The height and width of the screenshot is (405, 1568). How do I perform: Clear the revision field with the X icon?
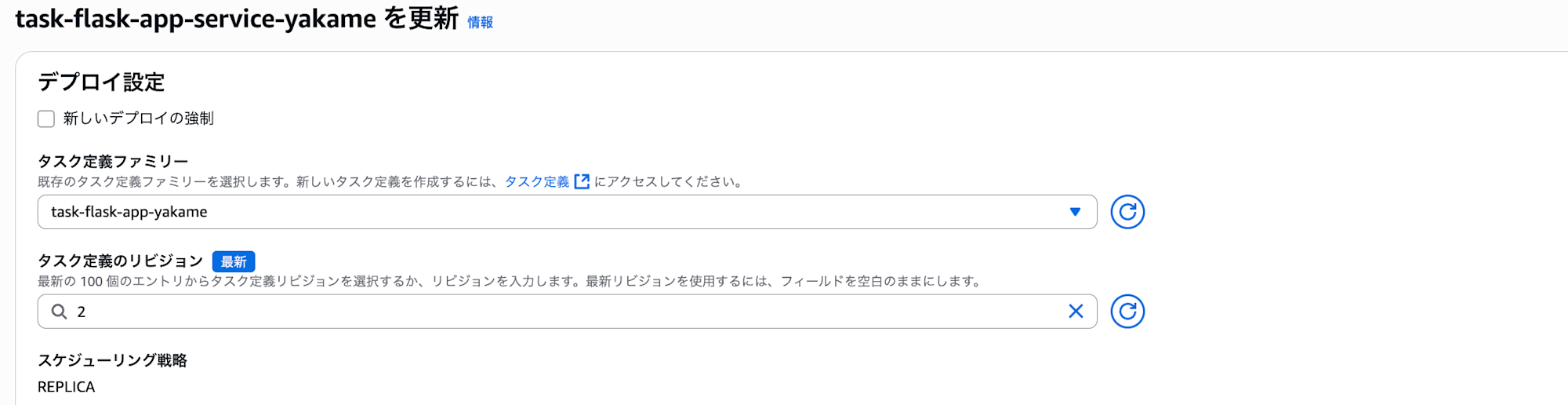(x=1076, y=312)
